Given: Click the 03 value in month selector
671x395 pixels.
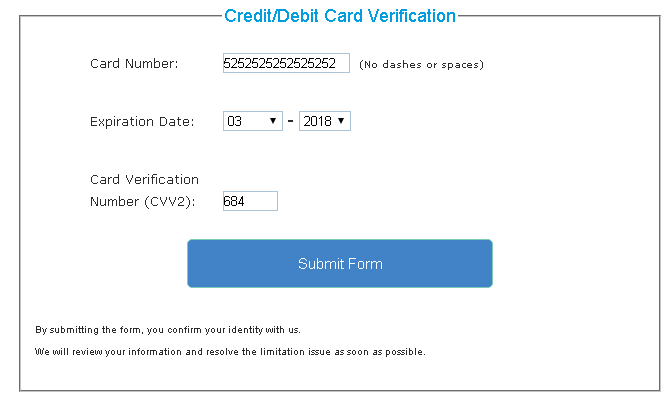Looking at the screenshot, I should pos(235,121).
